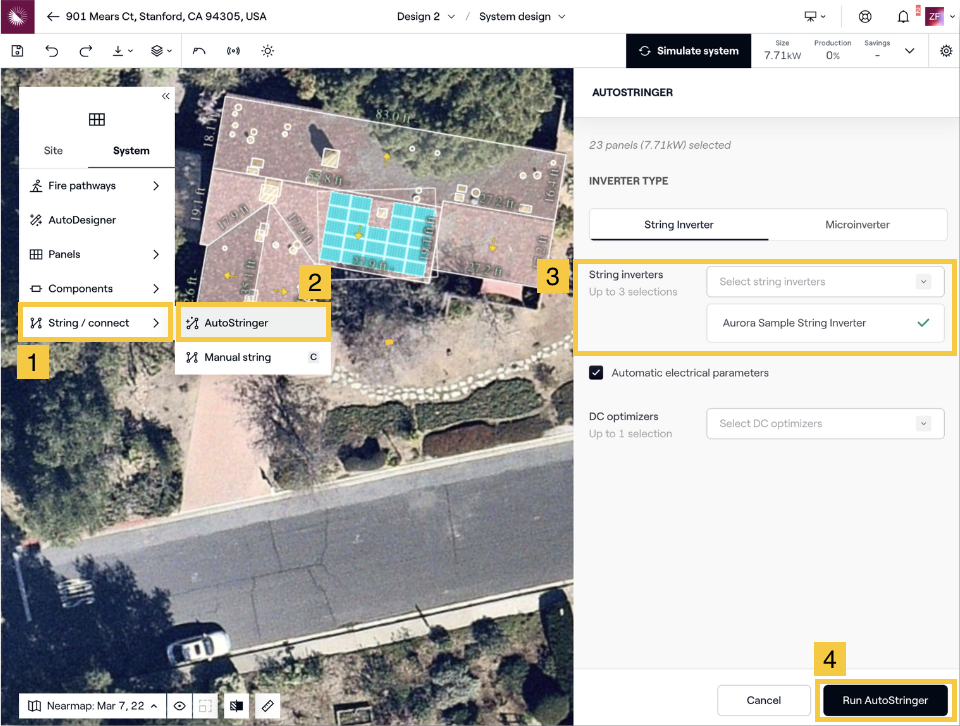
Task: Open the help lifebuoy icon
Action: 865,17
